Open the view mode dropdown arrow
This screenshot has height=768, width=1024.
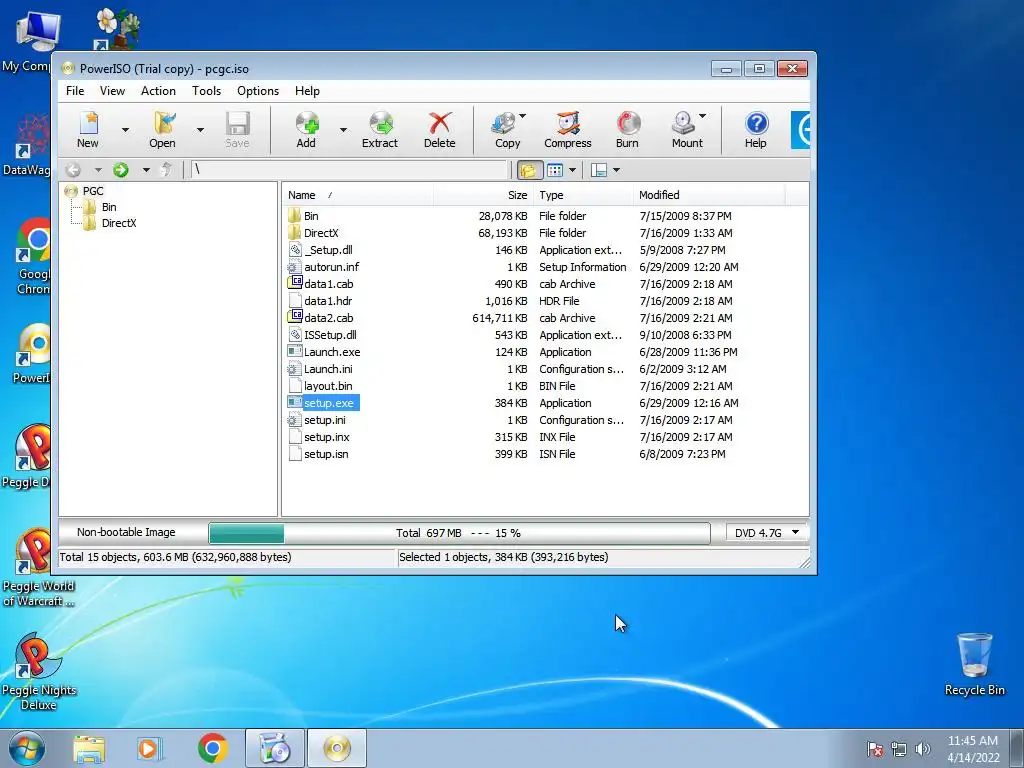(x=573, y=170)
